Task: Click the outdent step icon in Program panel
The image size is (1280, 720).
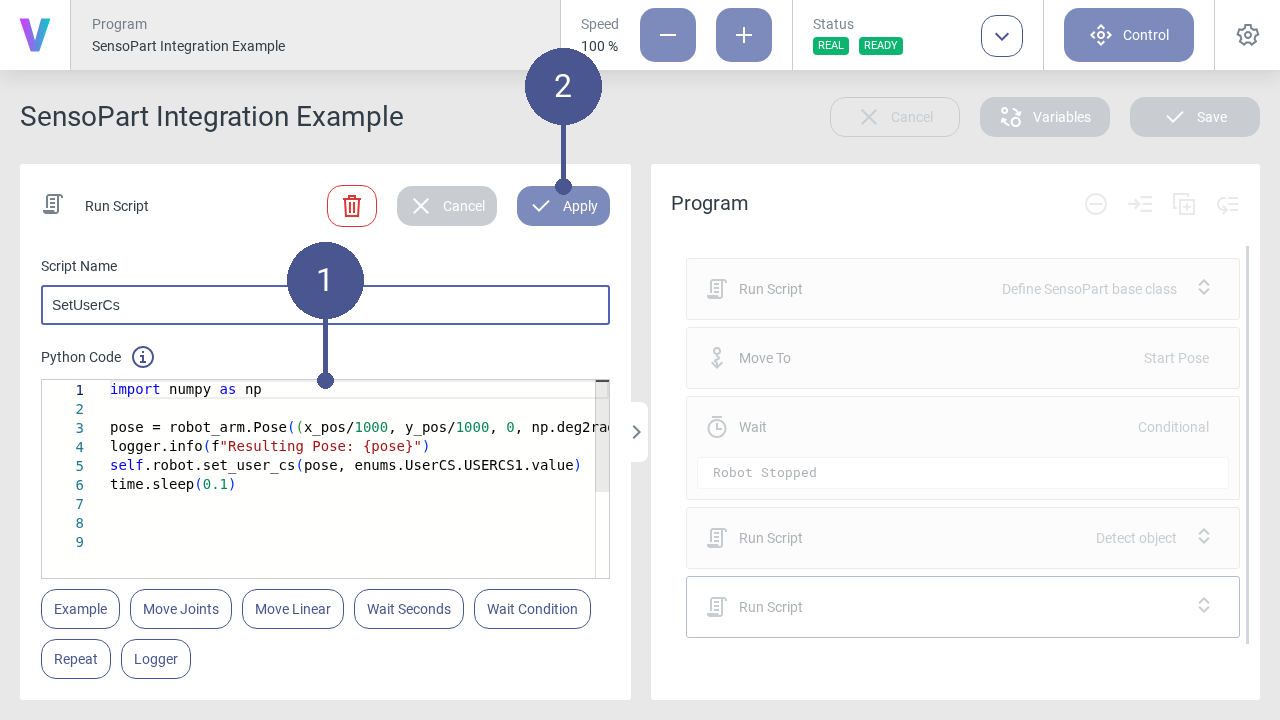Action: coord(1228,204)
